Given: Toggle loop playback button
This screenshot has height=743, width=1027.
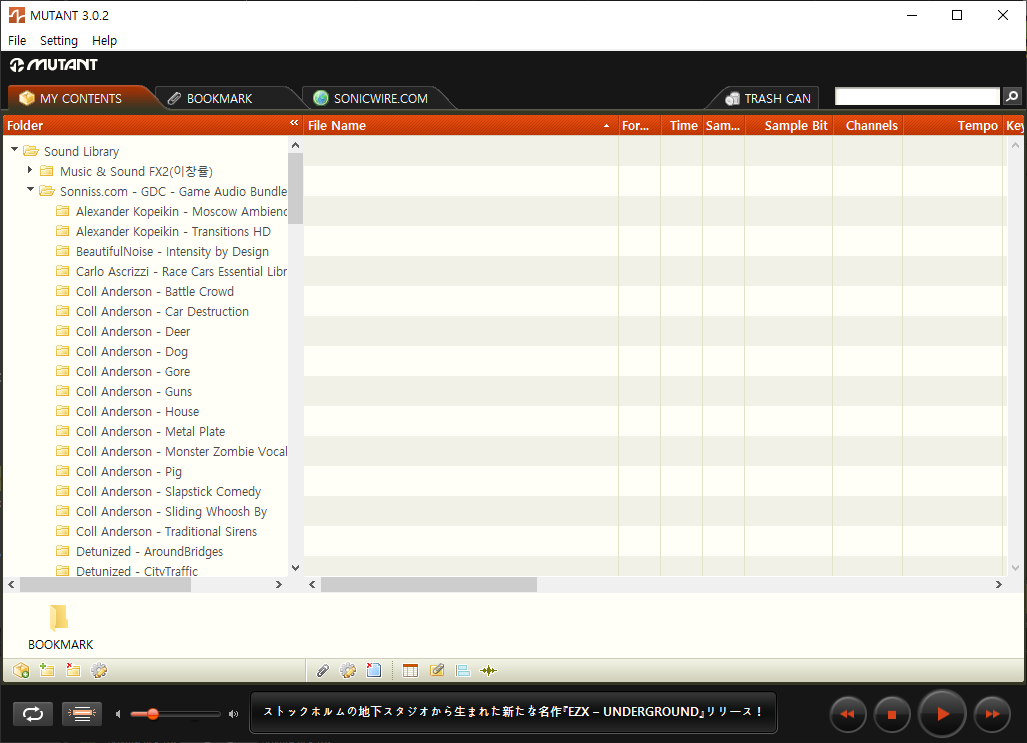Looking at the screenshot, I should pyautogui.click(x=33, y=714).
